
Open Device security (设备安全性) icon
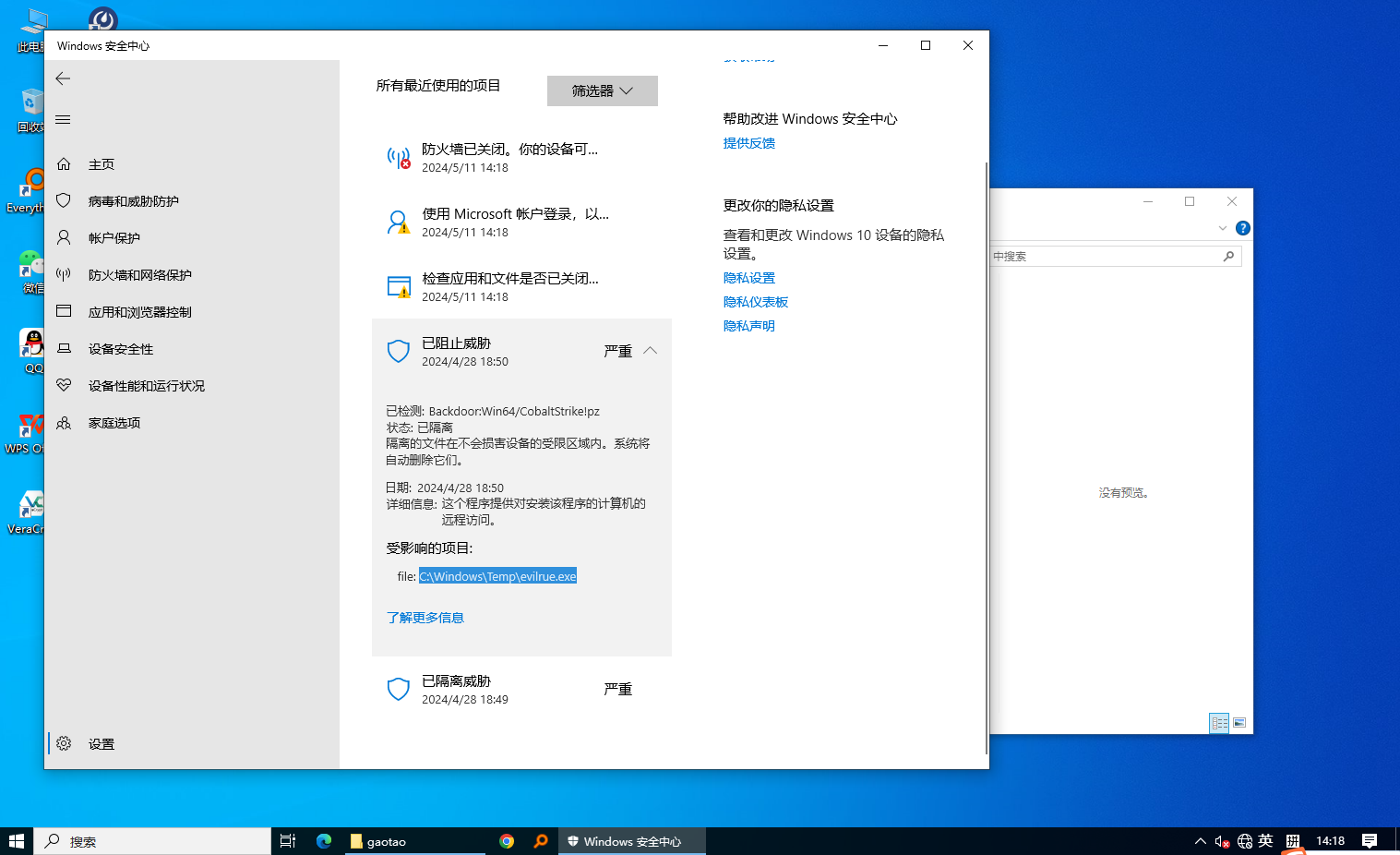[64, 348]
